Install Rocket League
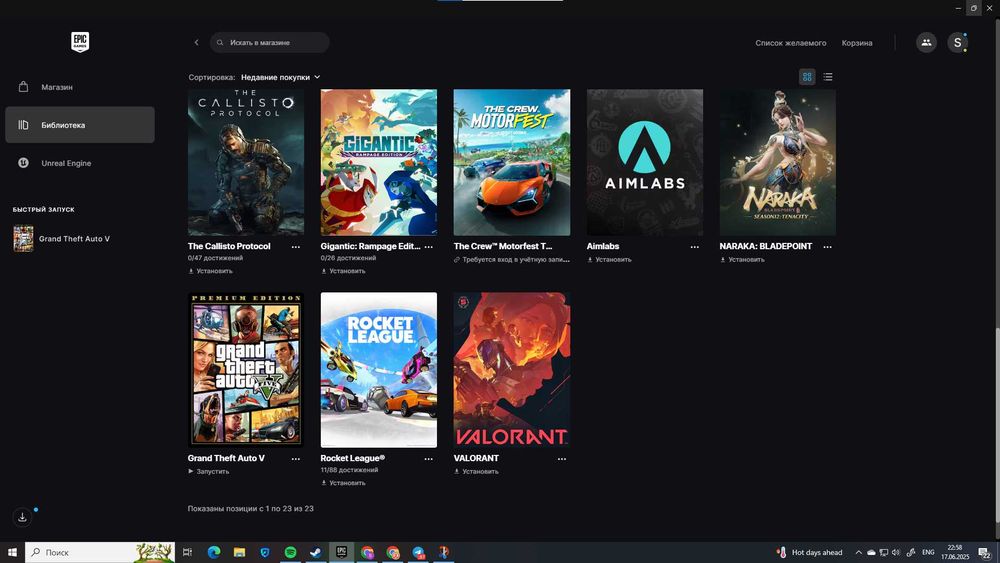 [343, 483]
